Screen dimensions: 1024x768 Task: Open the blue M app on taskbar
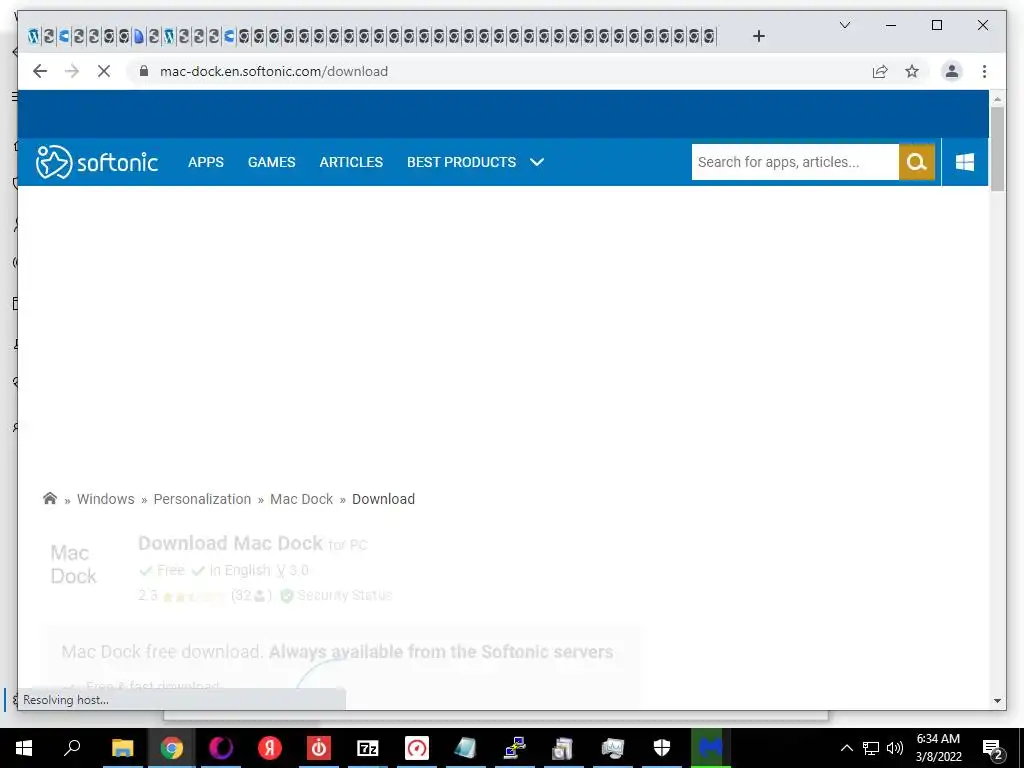(x=711, y=748)
